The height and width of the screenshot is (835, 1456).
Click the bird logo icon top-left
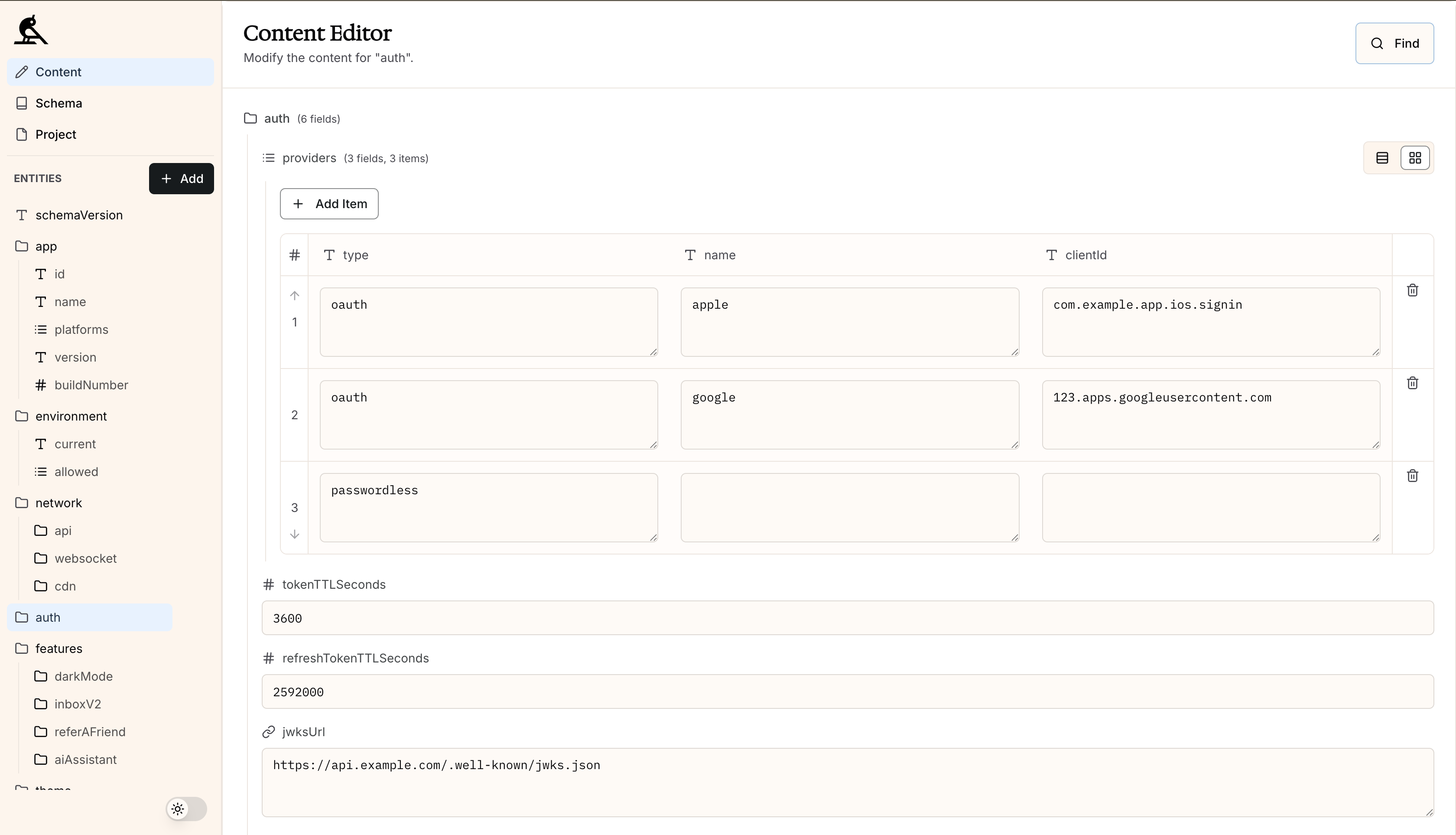pos(30,29)
